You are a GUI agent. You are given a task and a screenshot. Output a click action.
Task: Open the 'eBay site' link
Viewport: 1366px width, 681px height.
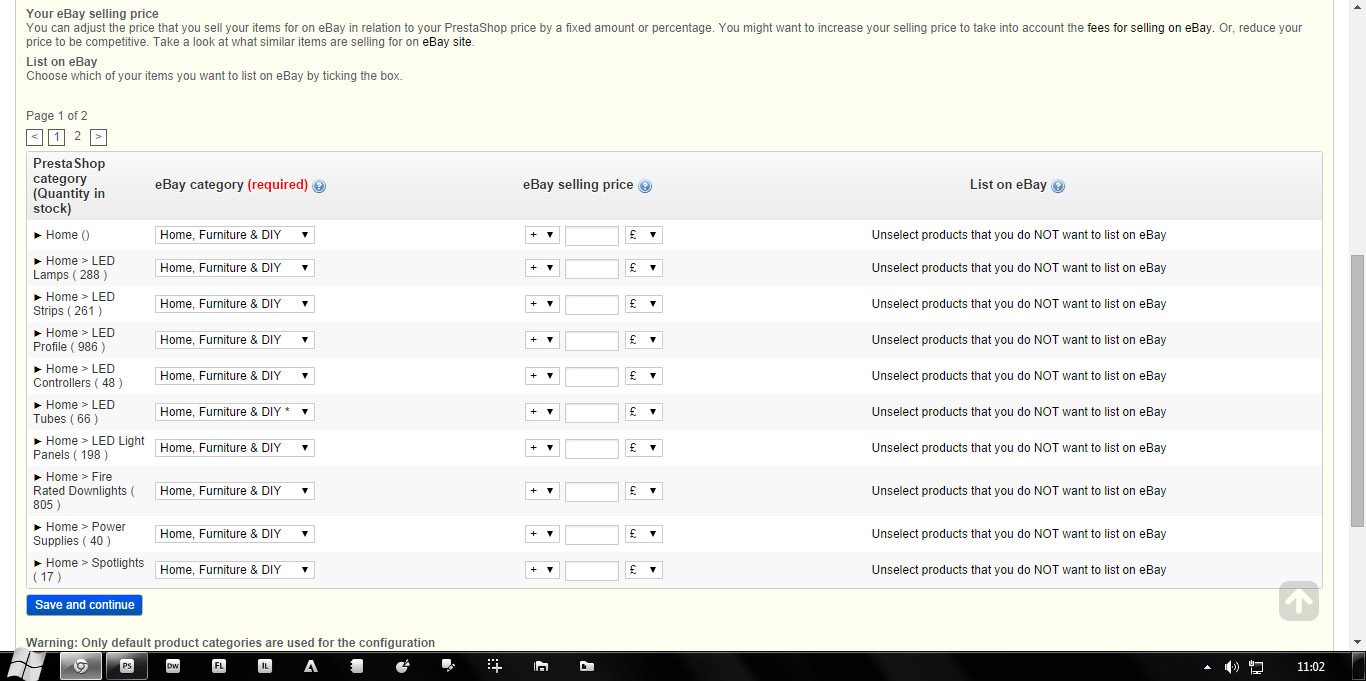click(x=447, y=42)
